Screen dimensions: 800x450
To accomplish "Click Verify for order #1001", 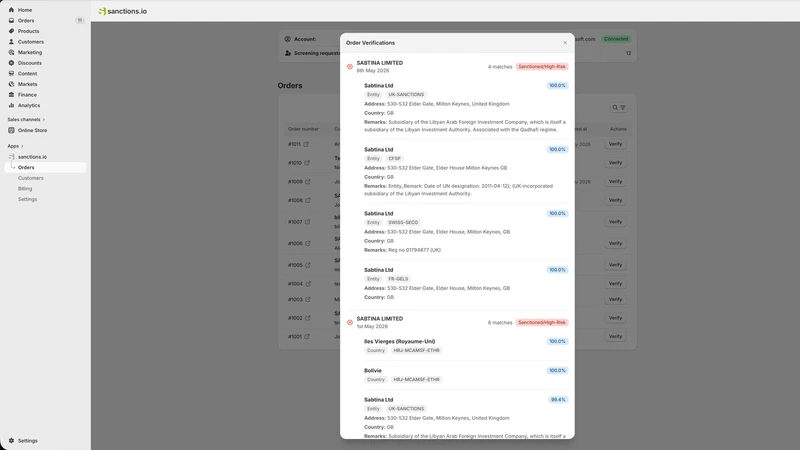I will pyautogui.click(x=615, y=337).
